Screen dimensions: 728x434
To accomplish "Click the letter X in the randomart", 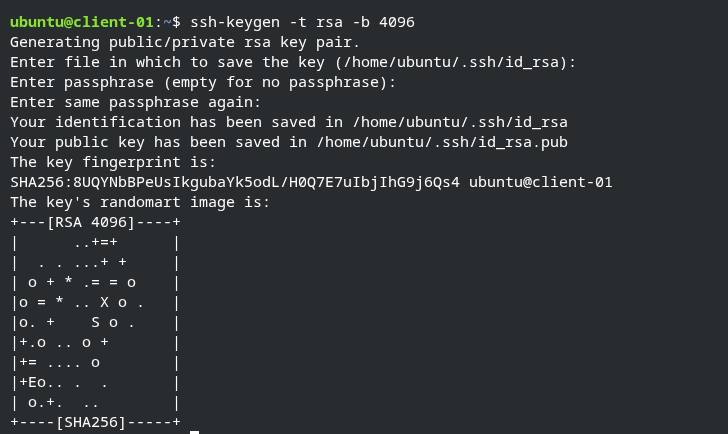I will [x=105, y=302].
